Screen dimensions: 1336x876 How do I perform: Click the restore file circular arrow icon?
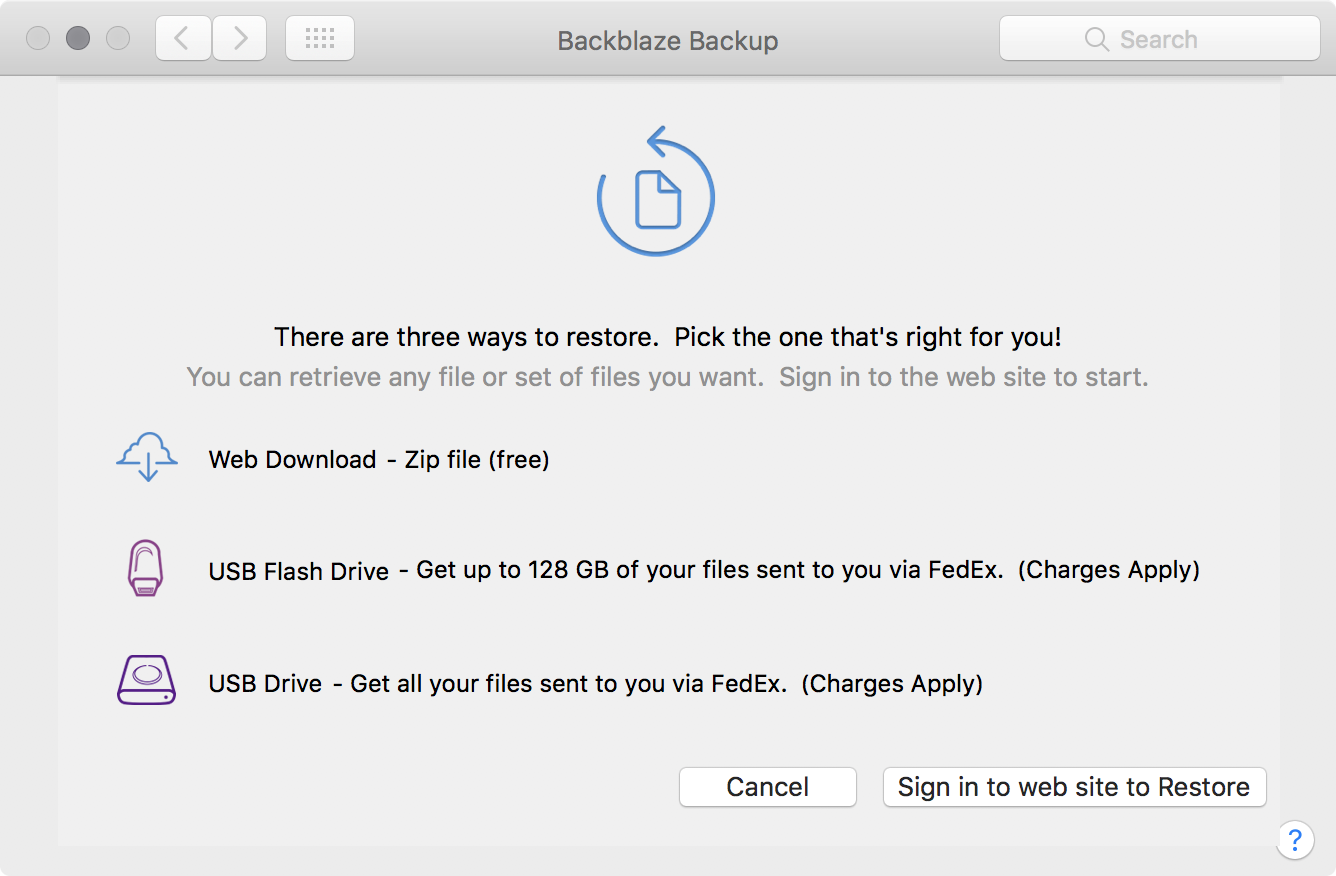656,190
